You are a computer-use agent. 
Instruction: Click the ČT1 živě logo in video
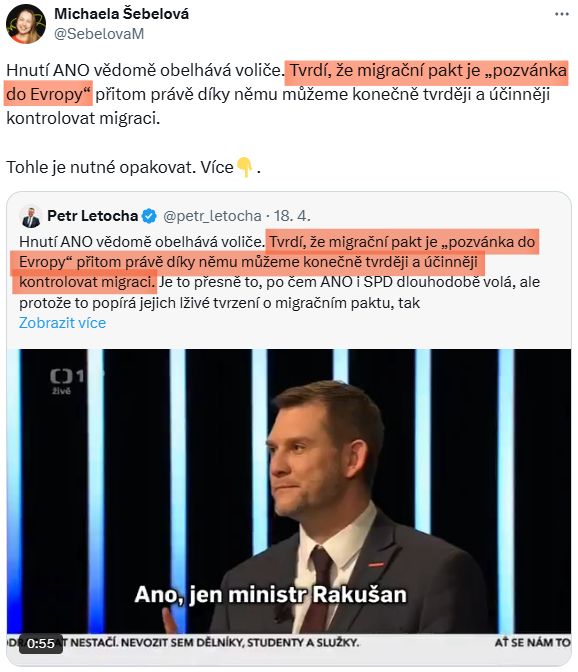[67, 381]
